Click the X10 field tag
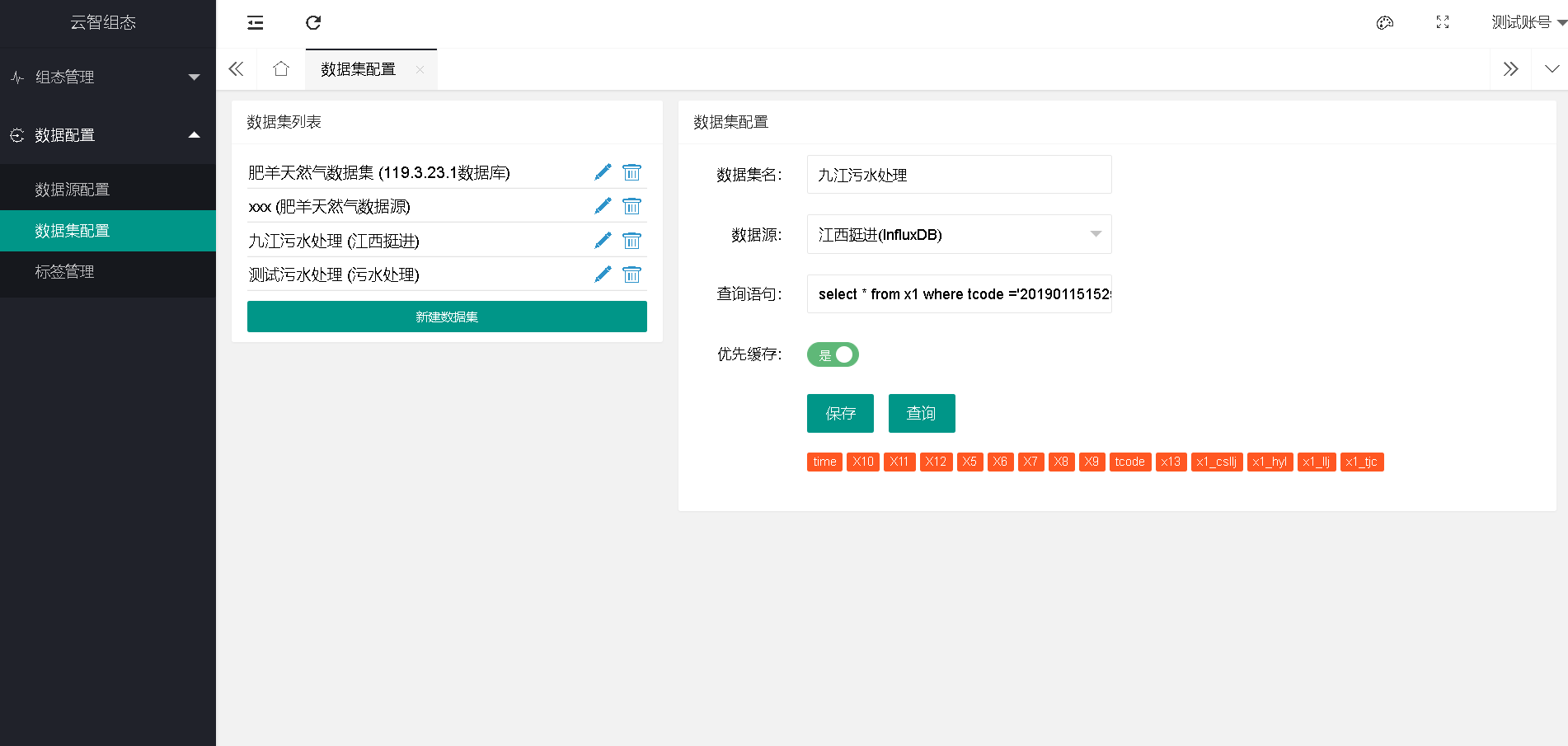The width and height of the screenshot is (1568, 746). tap(863, 462)
